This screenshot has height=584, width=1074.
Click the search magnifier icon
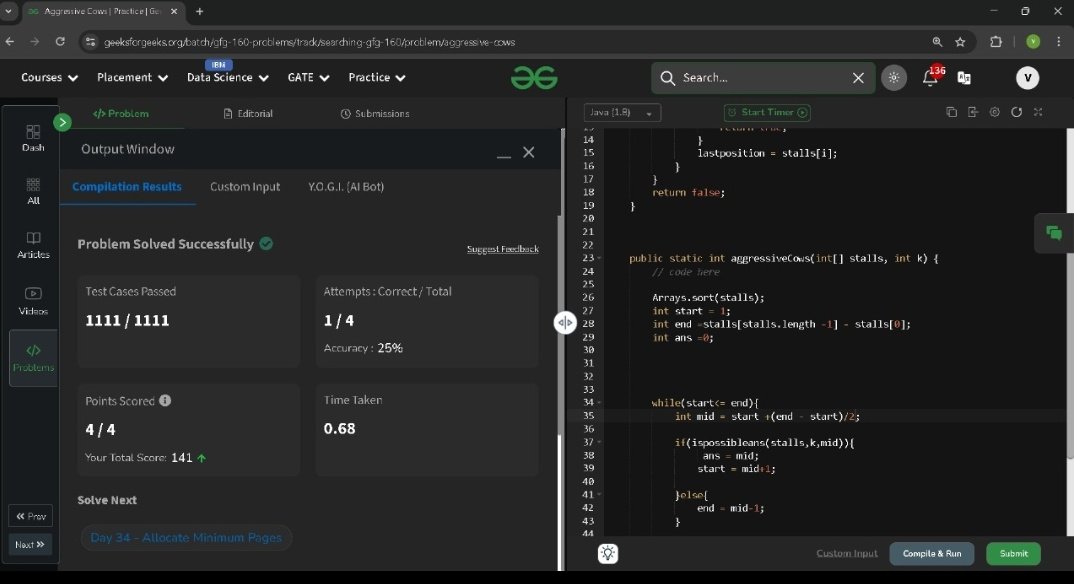pos(667,78)
